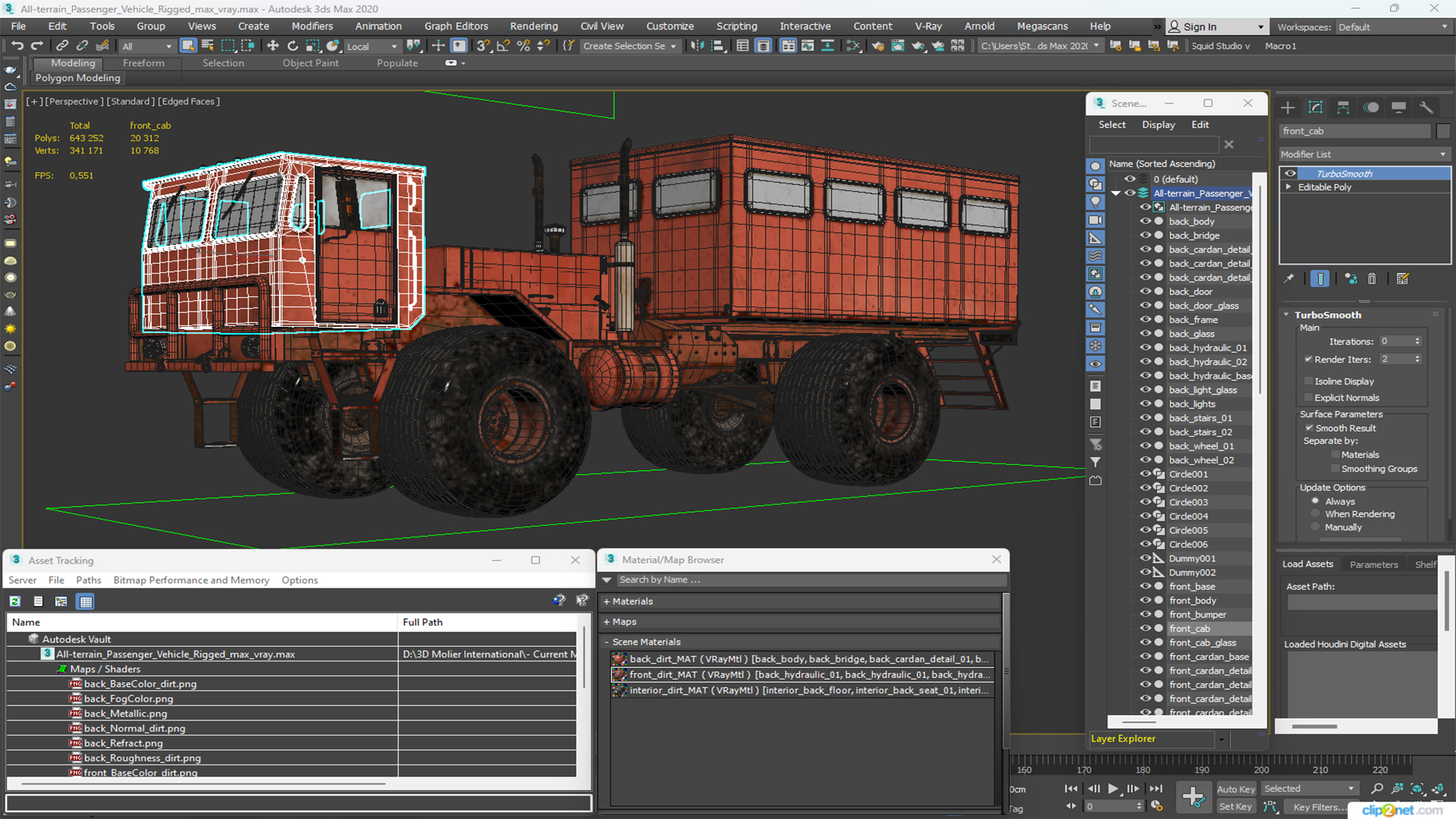Image resolution: width=1456 pixels, height=819 pixels.
Task: Open the Modifier List dropdown
Action: [x=1363, y=154]
